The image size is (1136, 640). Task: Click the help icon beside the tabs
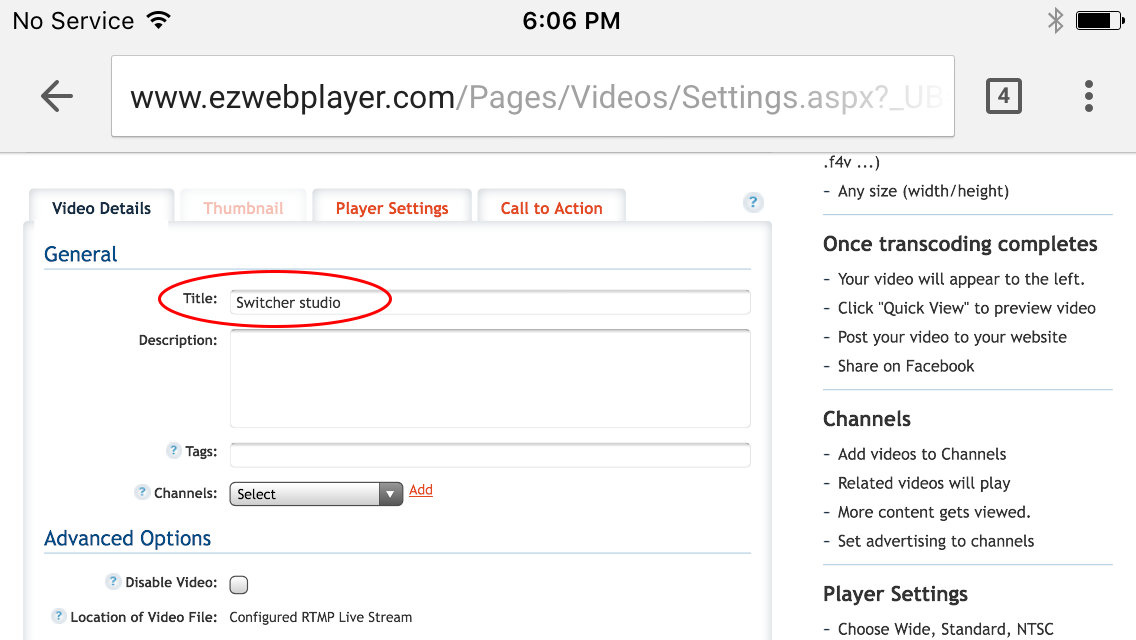pyautogui.click(x=753, y=202)
